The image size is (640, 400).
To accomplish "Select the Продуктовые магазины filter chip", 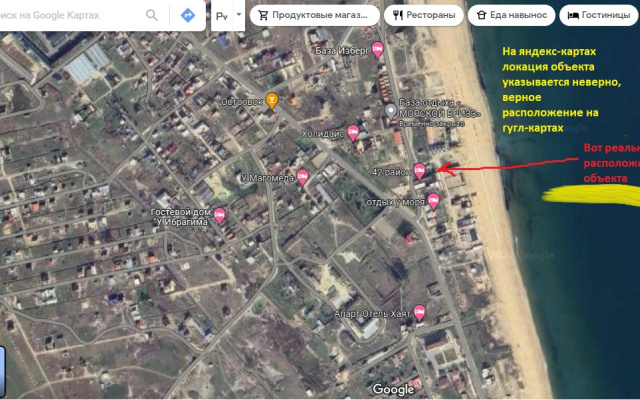I will click(315, 16).
